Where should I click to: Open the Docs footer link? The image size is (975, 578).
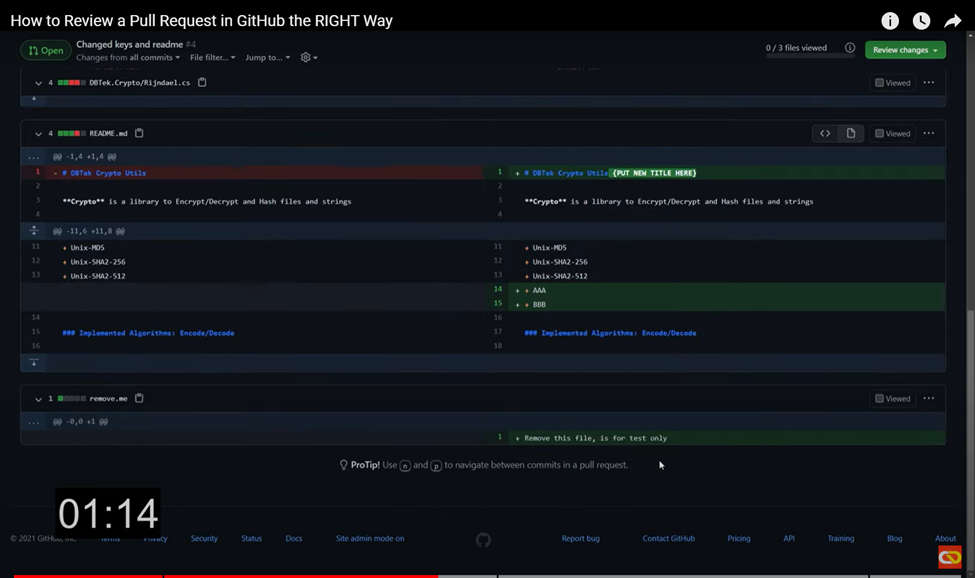293,538
